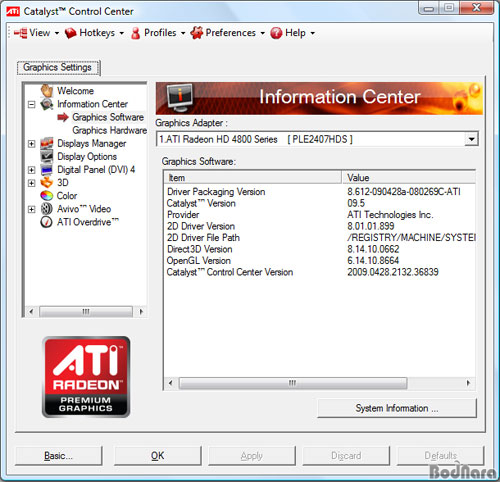Image resolution: width=500 pixels, height=482 pixels.
Task: Click the Value column header
Action: click(x=408, y=178)
